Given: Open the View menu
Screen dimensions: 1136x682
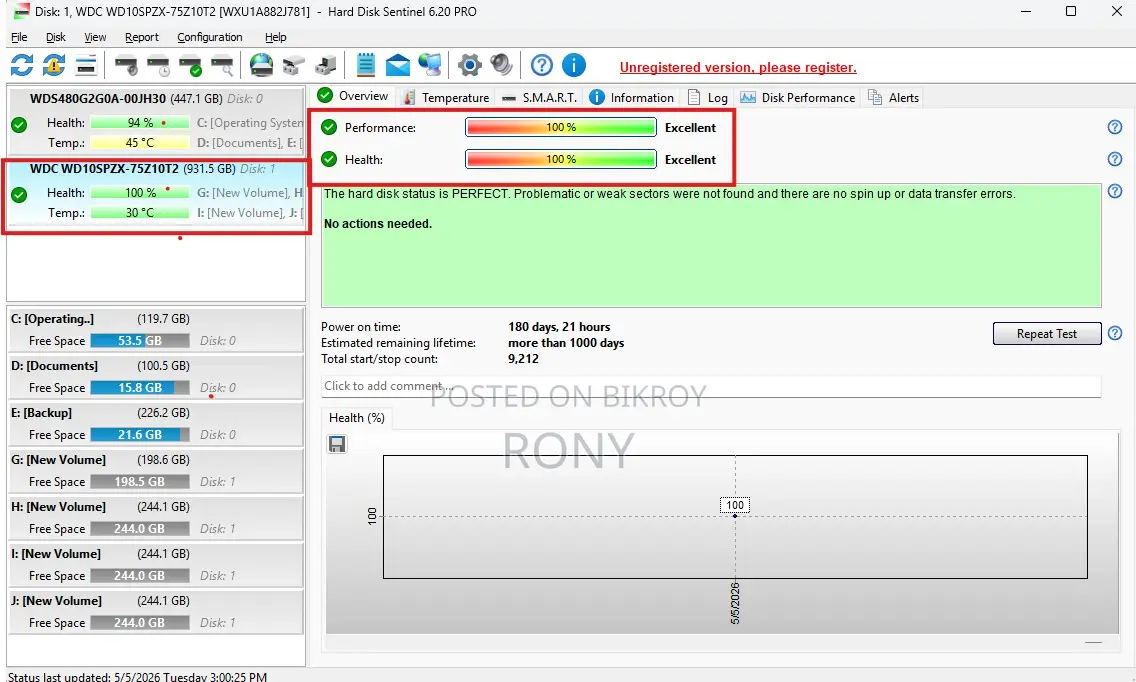Looking at the screenshot, I should point(95,37).
